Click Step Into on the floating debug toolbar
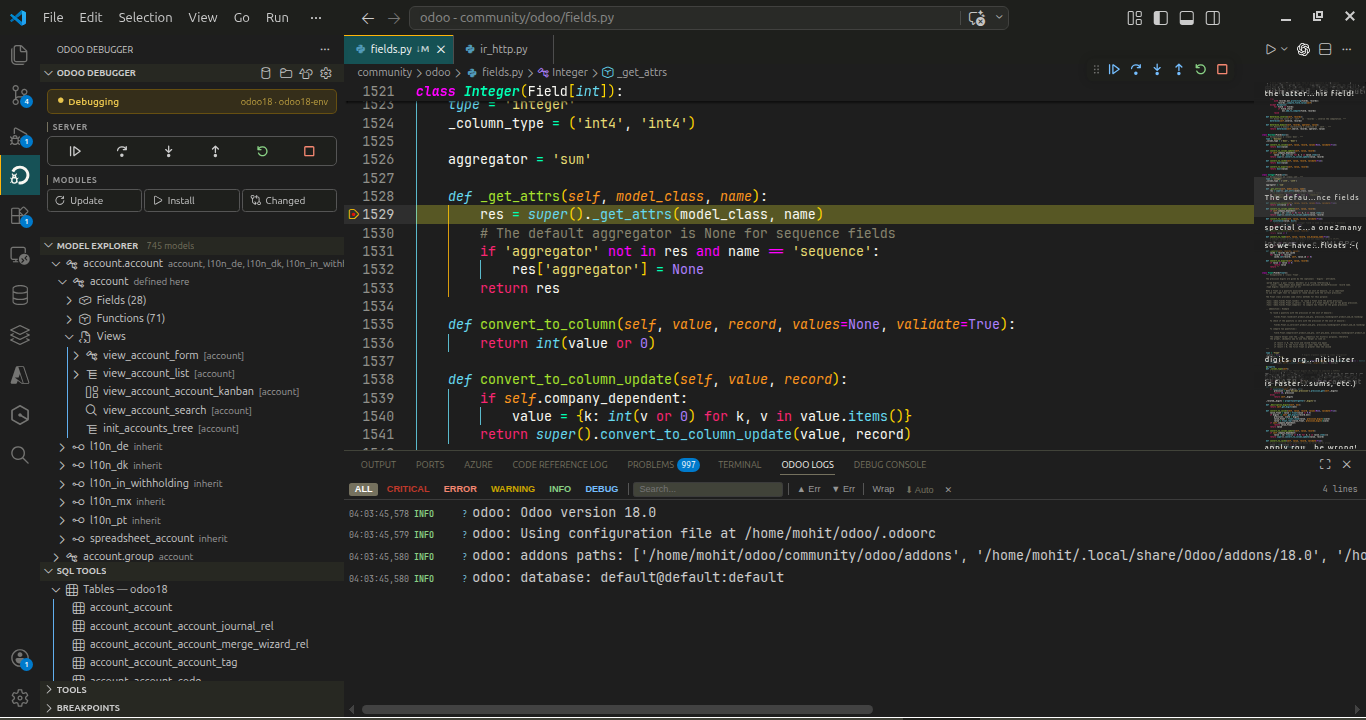1366x720 pixels. tap(1157, 69)
